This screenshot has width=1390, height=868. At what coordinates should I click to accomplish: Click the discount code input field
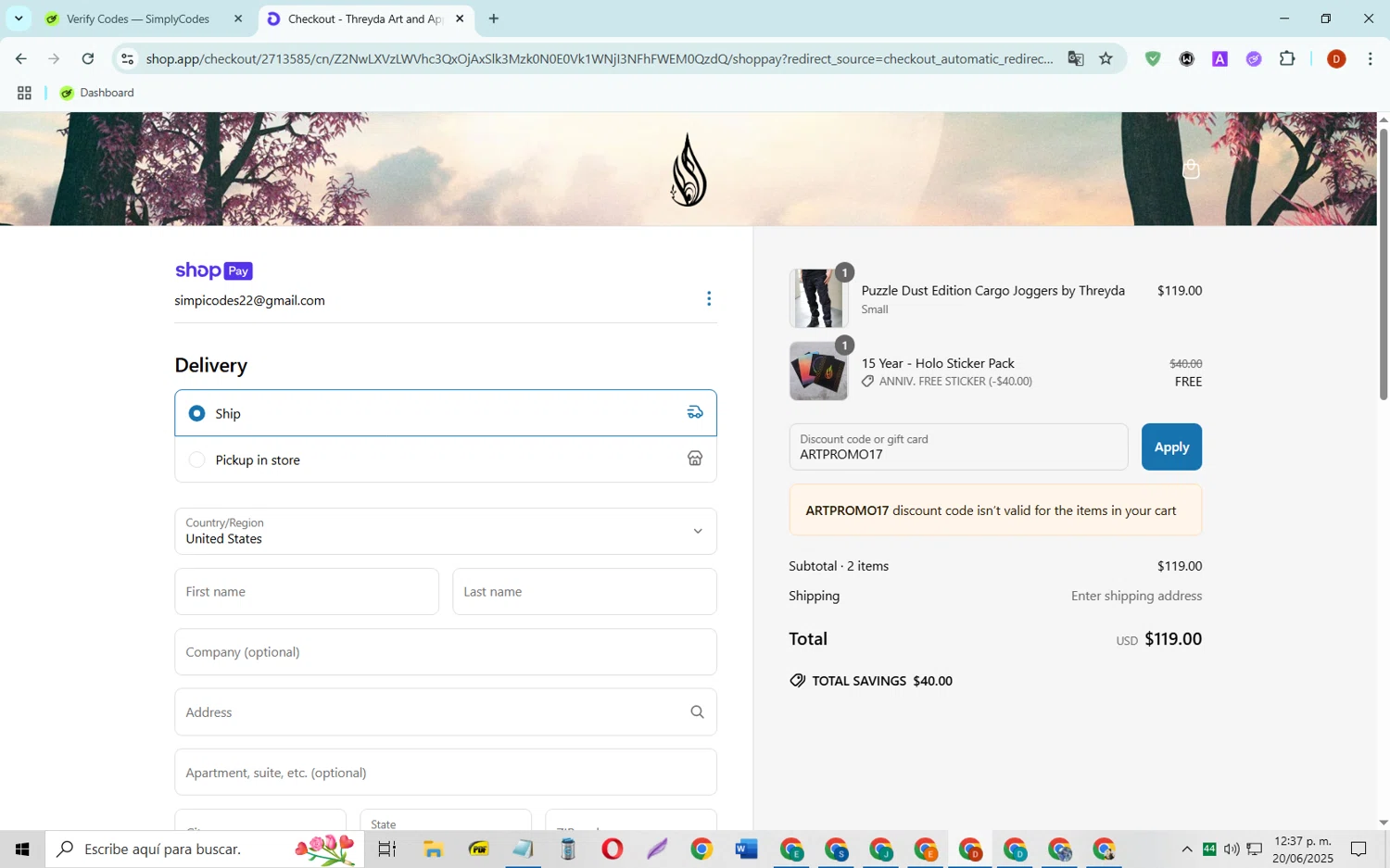coord(958,447)
